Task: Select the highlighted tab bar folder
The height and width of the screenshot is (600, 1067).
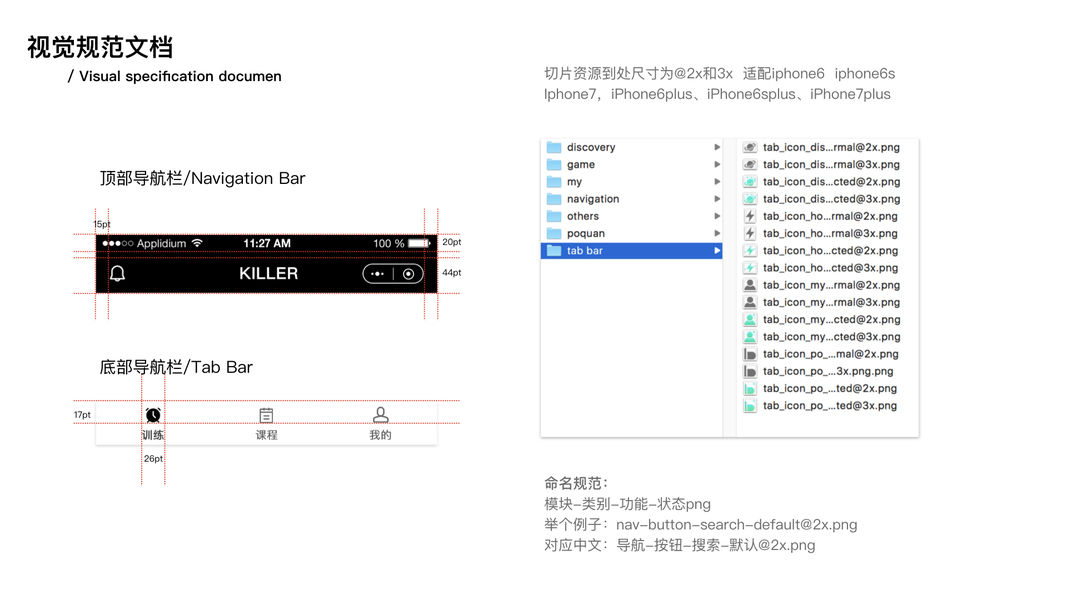Action: coord(631,250)
